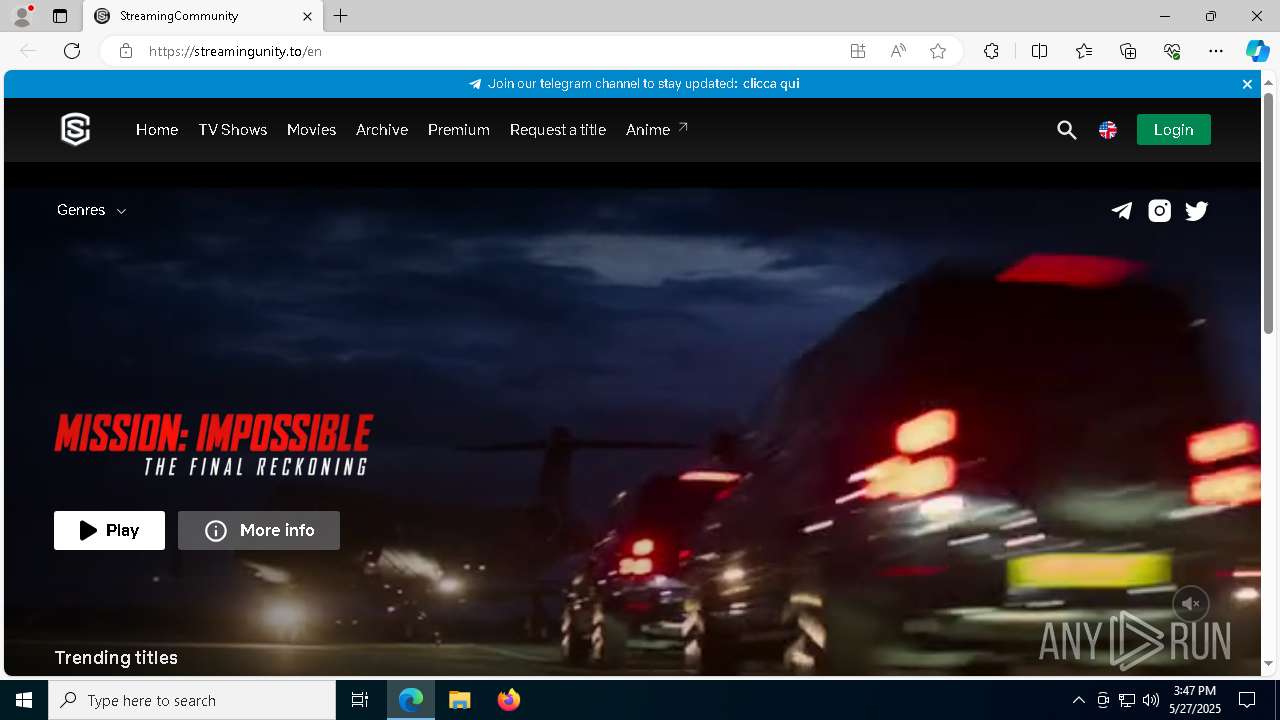The width and height of the screenshot is (1280, 720).
Task: Open the UK flag language selector
Action: click(1108, 130)
